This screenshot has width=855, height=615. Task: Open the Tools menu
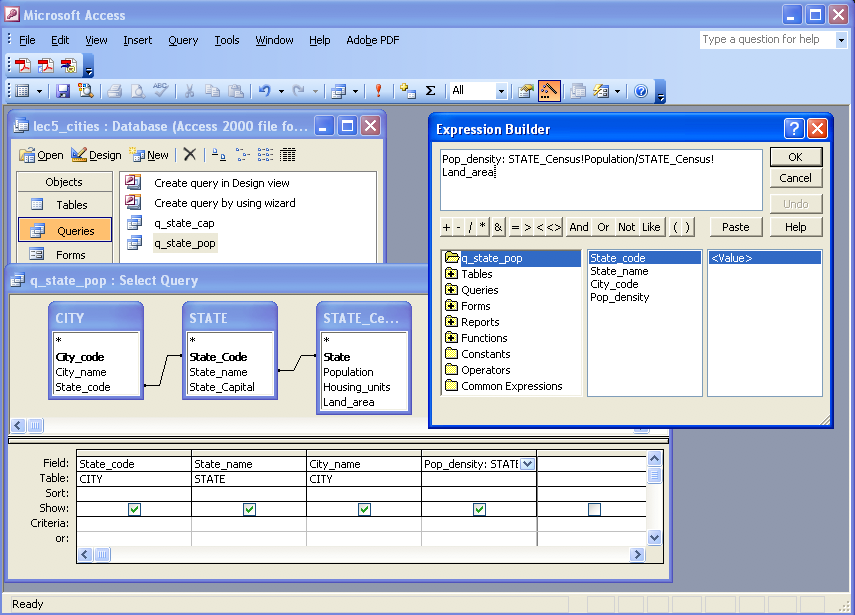[x=227, y=40]
